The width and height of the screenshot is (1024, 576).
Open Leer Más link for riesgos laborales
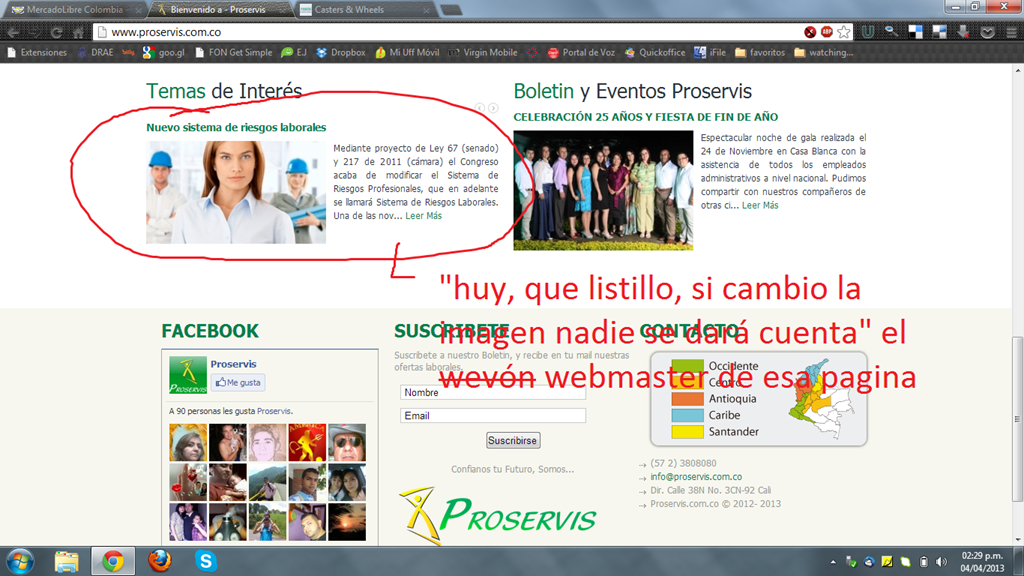[423, 215]
